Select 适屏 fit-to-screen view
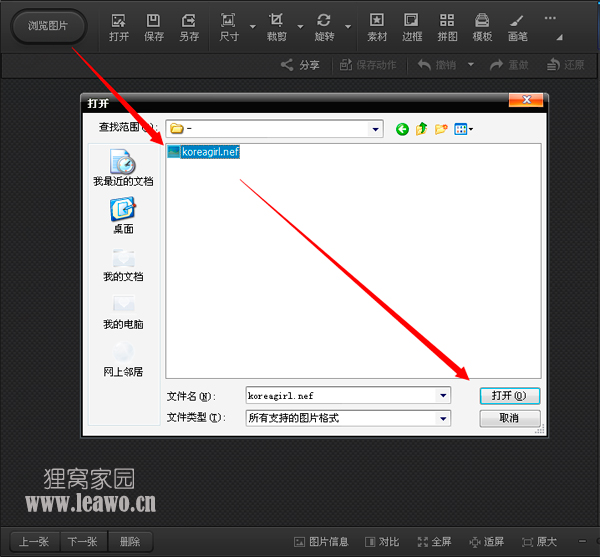The width and height of the screenshot is (600, 557). 487,542
